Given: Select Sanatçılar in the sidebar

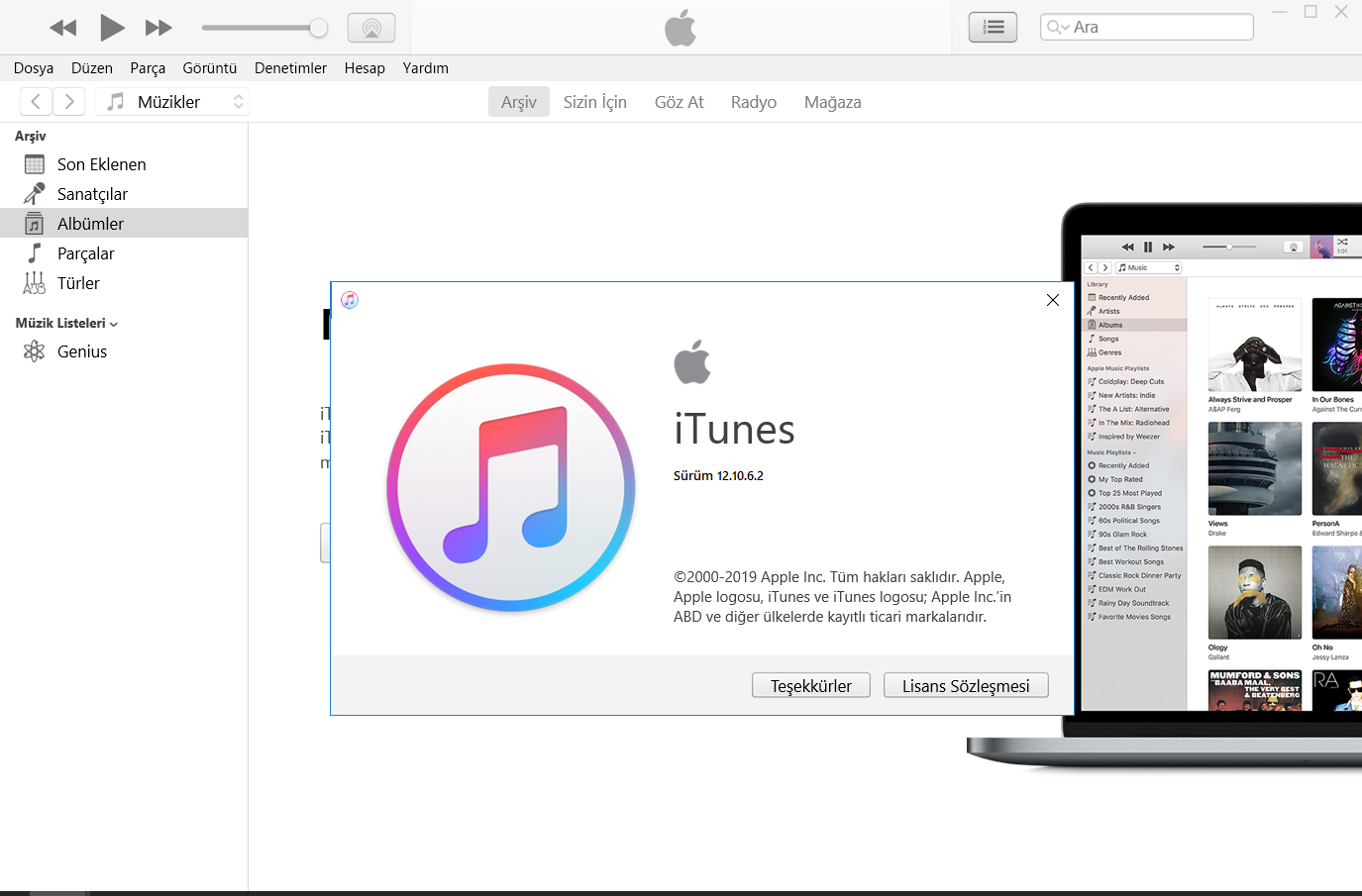Looking at the screenshot, I should [x=124, y=194].
